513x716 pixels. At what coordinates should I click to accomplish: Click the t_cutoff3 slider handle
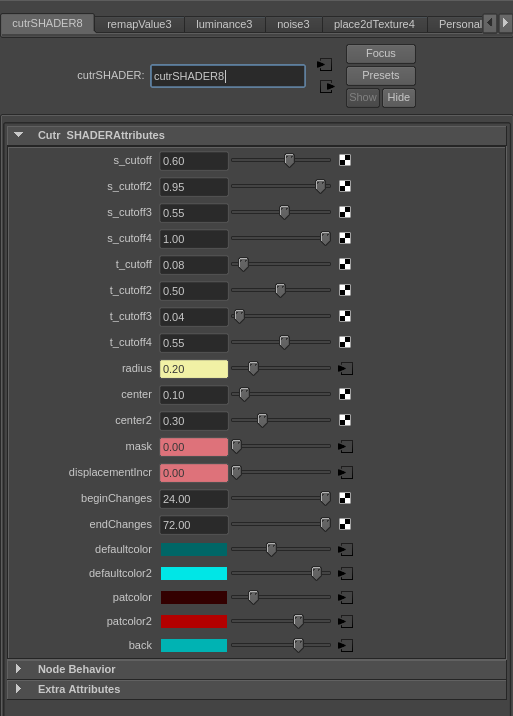(239, 316)
